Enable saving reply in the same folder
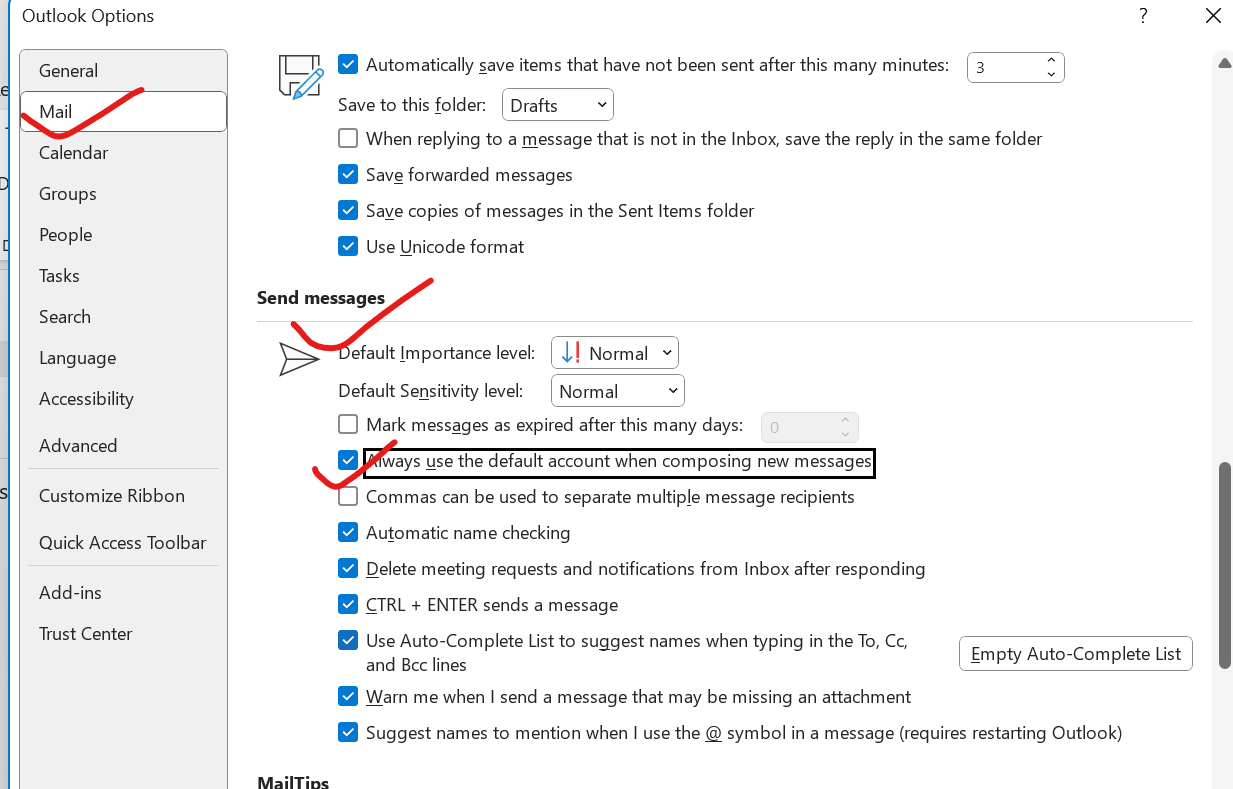Viewport: 1233px width, 789px height. [x=348, y=139]
